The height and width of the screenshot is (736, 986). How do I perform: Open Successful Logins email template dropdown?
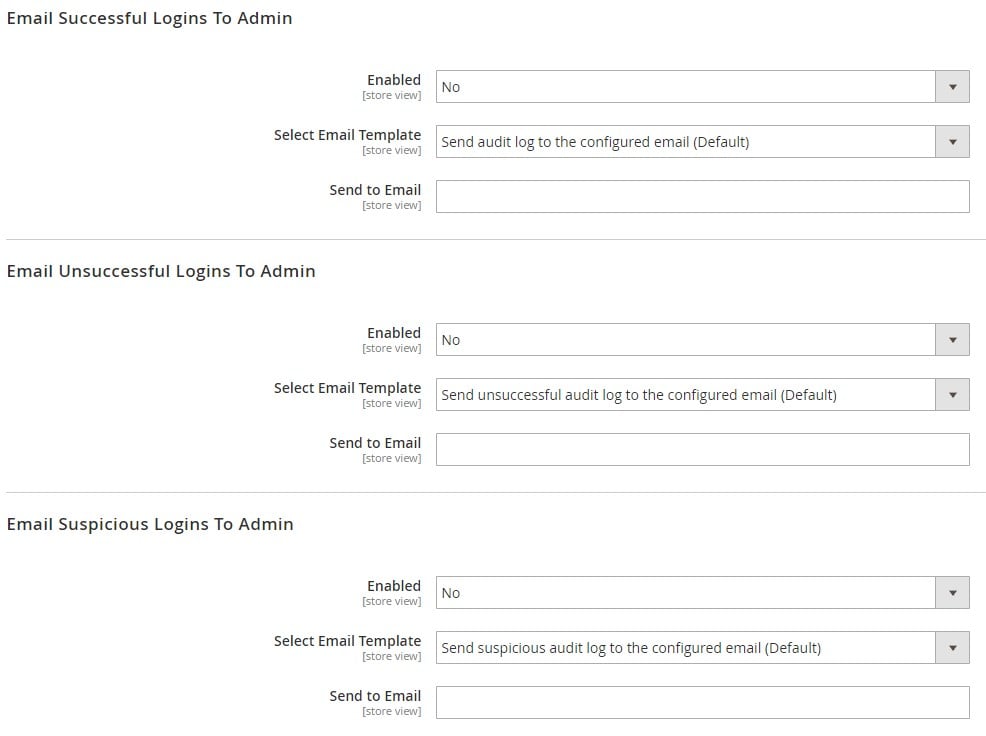click(702, 142)
